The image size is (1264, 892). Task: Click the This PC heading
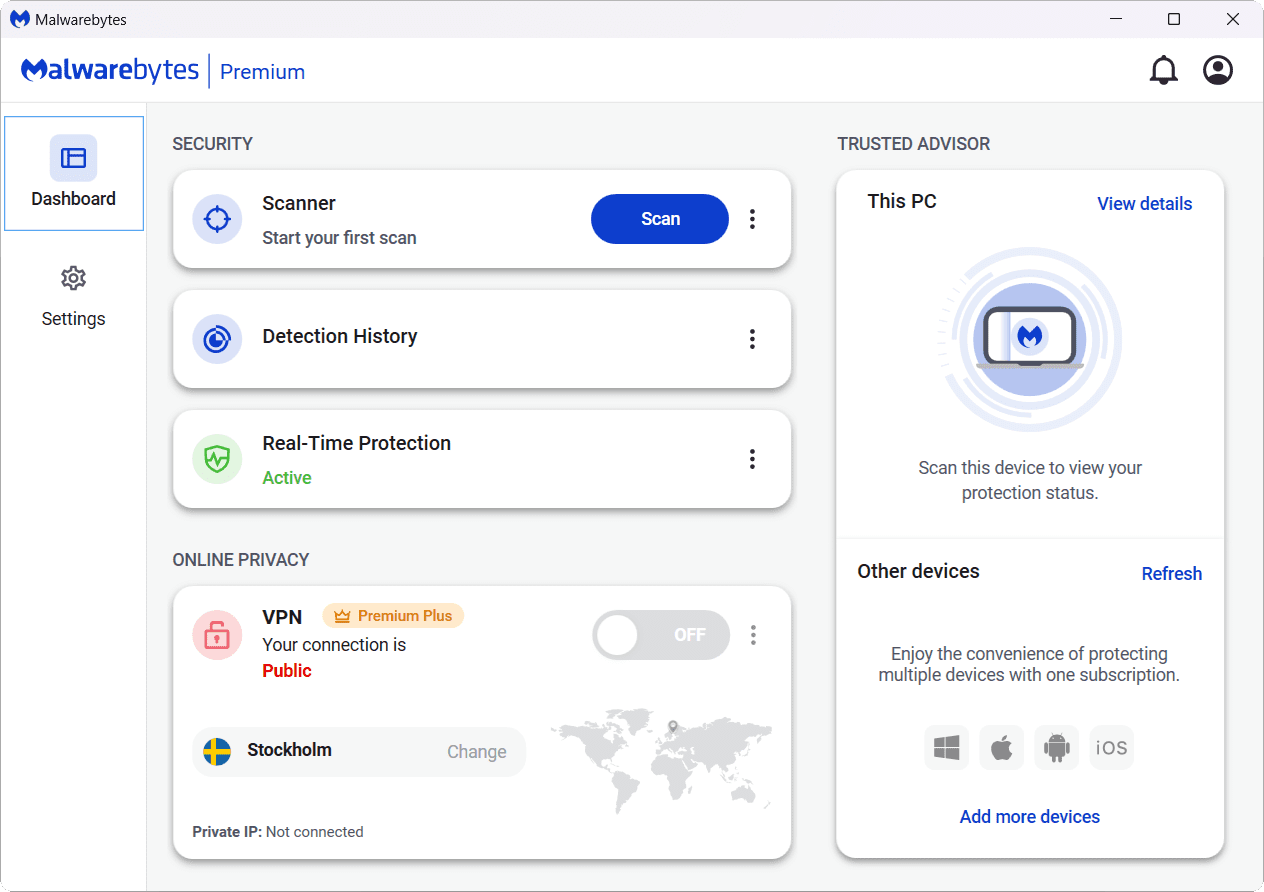(902, 201)
